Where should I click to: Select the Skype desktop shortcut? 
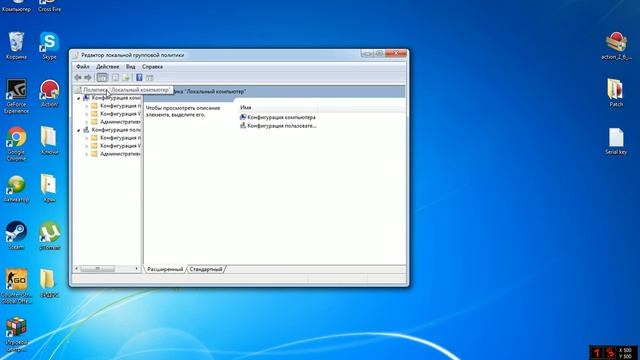tap(49, 46)
